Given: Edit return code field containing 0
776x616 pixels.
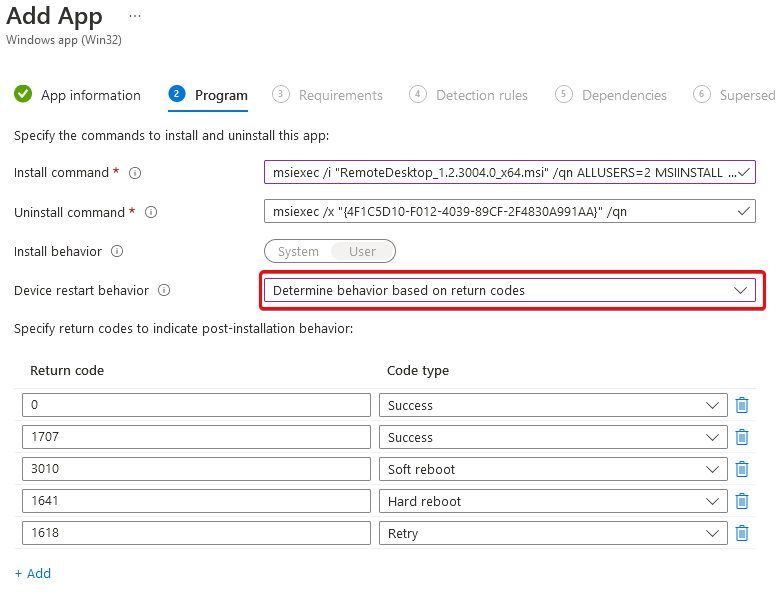Looking at the screenshot, I should pos(196,405).
